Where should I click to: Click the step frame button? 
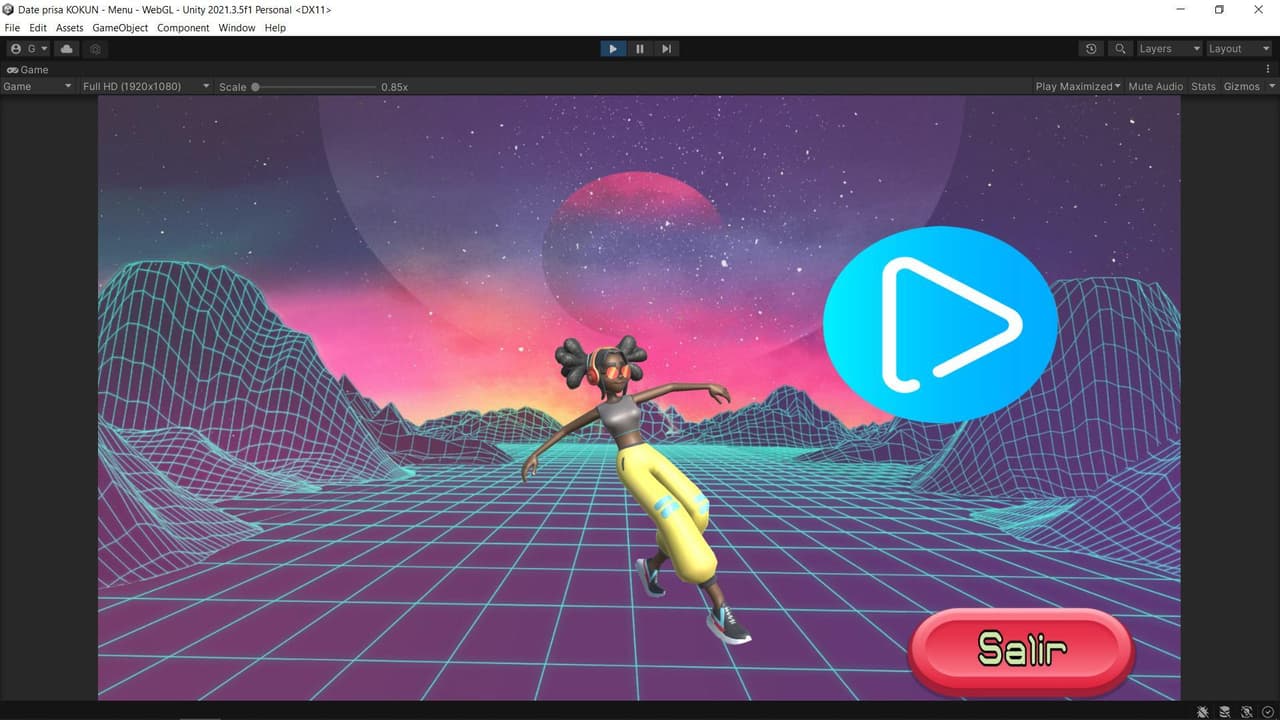(667, 48)
